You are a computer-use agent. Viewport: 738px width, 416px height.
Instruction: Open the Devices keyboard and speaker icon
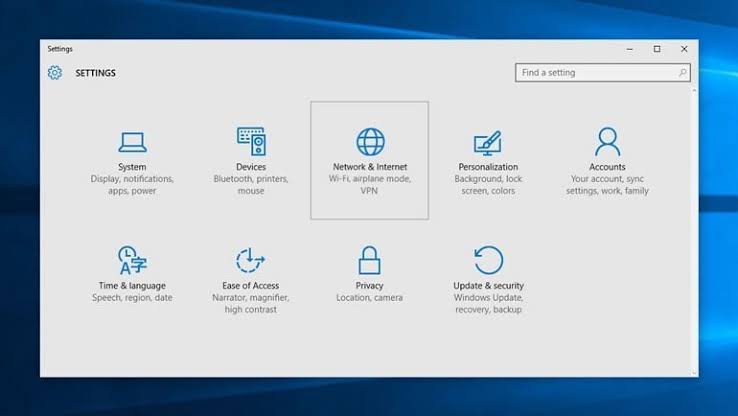click(x=251, y=141)
